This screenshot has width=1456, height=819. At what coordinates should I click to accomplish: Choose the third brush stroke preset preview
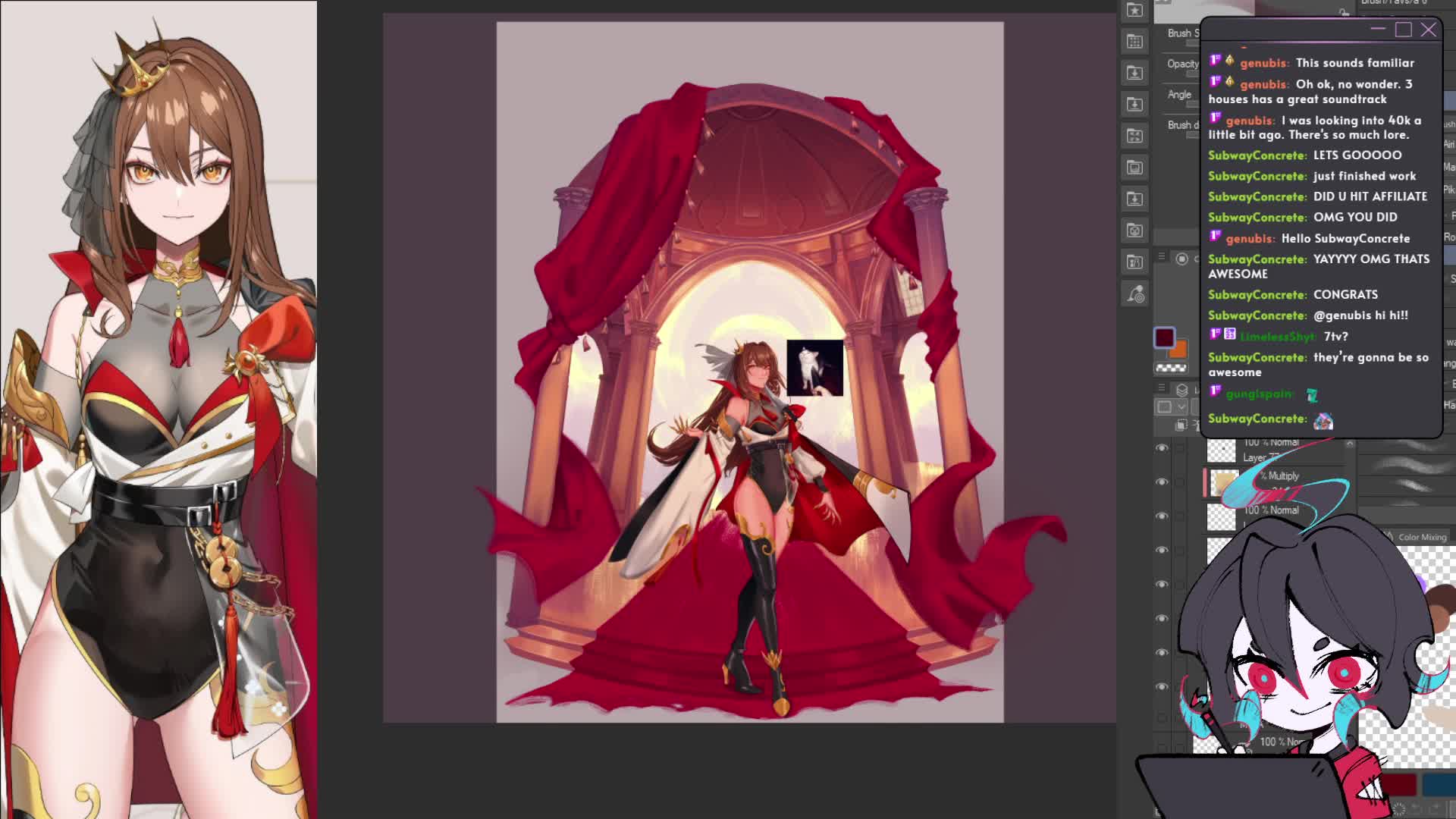coord(1405,487)
